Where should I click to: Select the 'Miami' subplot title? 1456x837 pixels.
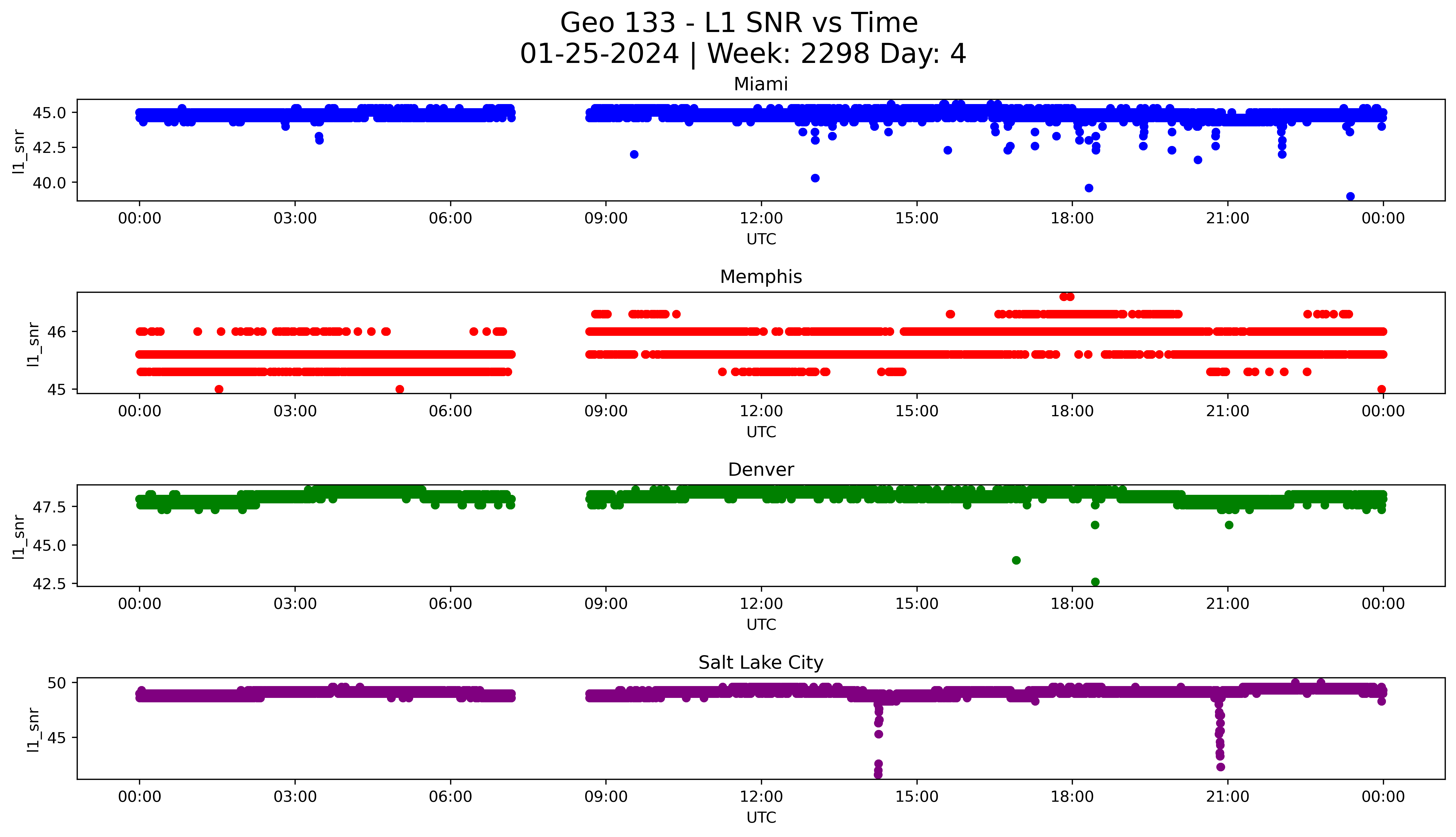pyautogui.click(x=760, y=84)
